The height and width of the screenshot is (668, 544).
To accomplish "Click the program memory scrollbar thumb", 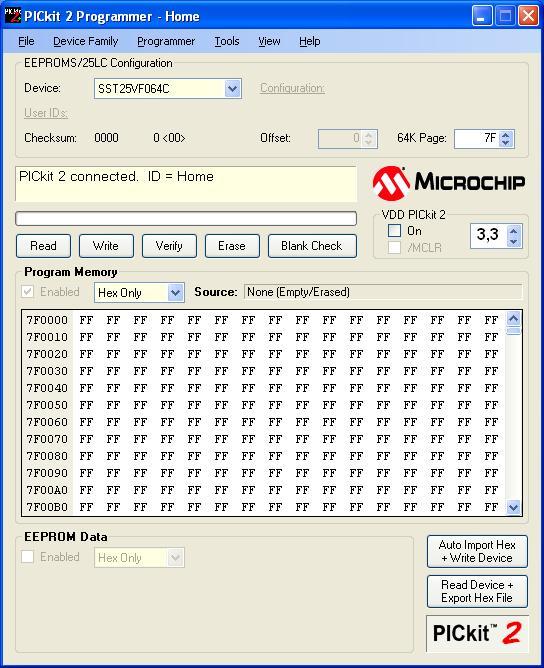I will pos(514,331).
